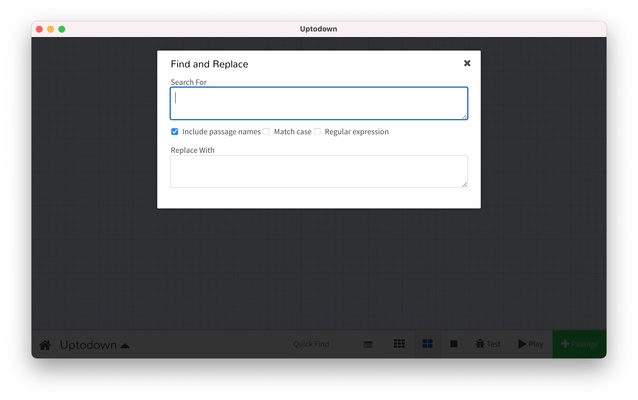The width and height of the screenshot is (638, 400).
Task: Click in the Search For text field
Action: (x=318, y=103)
